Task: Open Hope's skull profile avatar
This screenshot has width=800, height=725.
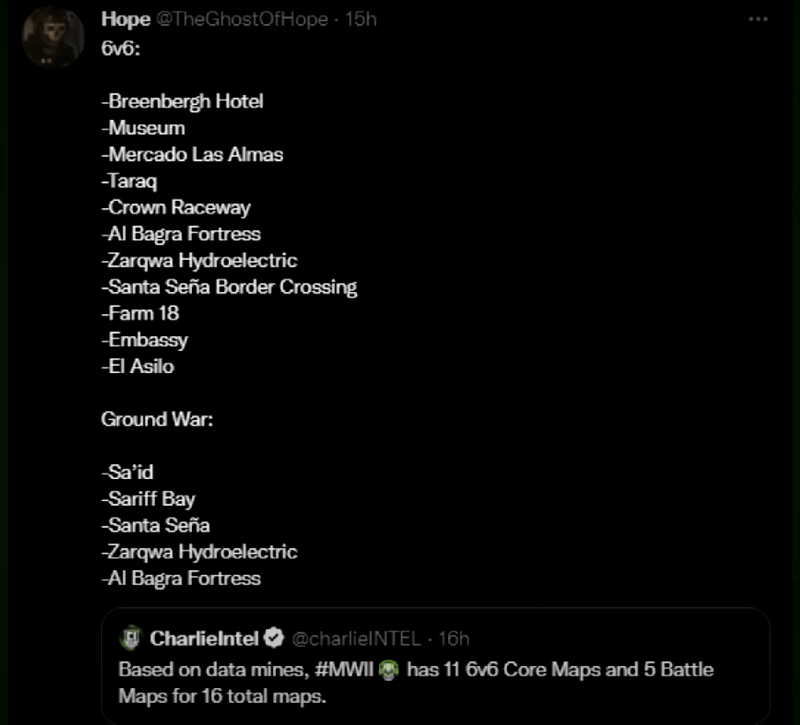Action: 52,37
